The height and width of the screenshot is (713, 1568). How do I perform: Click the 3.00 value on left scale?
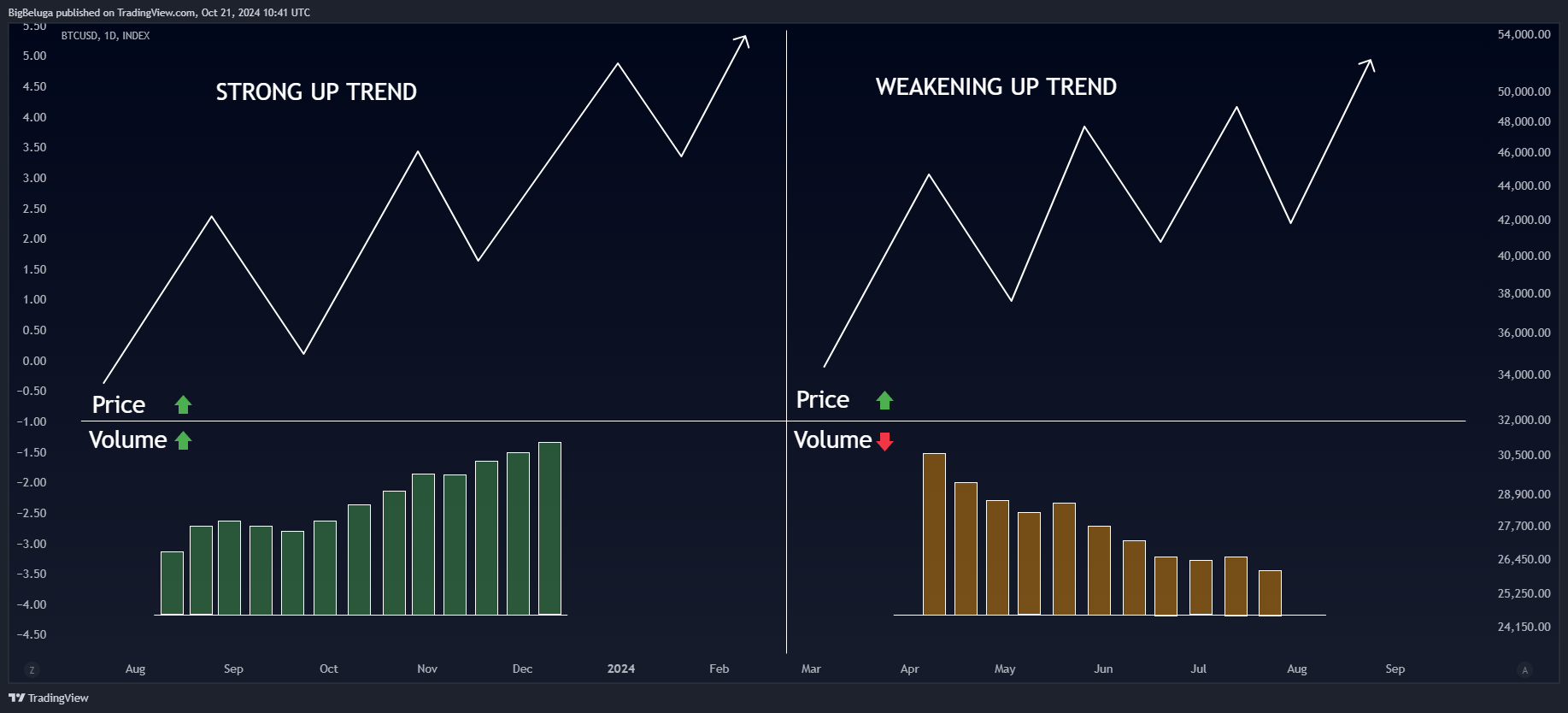point(35,178)
